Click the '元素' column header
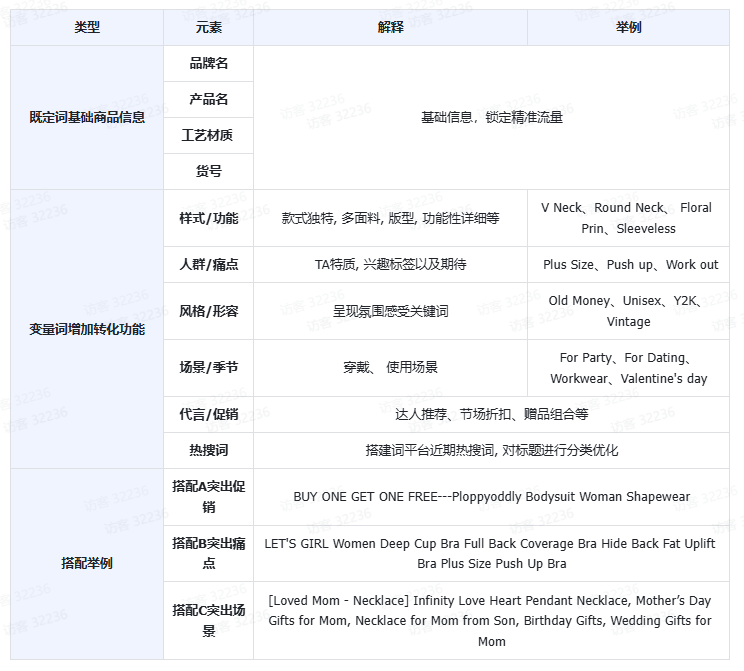Image resolution: width=744 pixels, height=671 pixels. point(208,28)
